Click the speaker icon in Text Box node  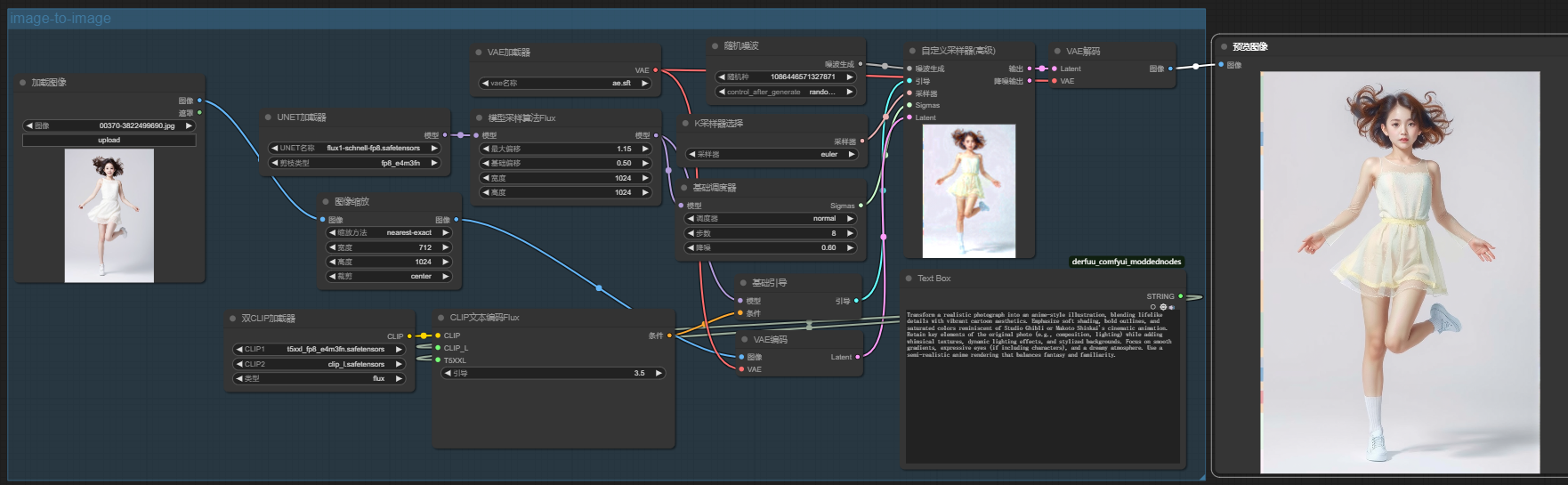(1171, 307)
